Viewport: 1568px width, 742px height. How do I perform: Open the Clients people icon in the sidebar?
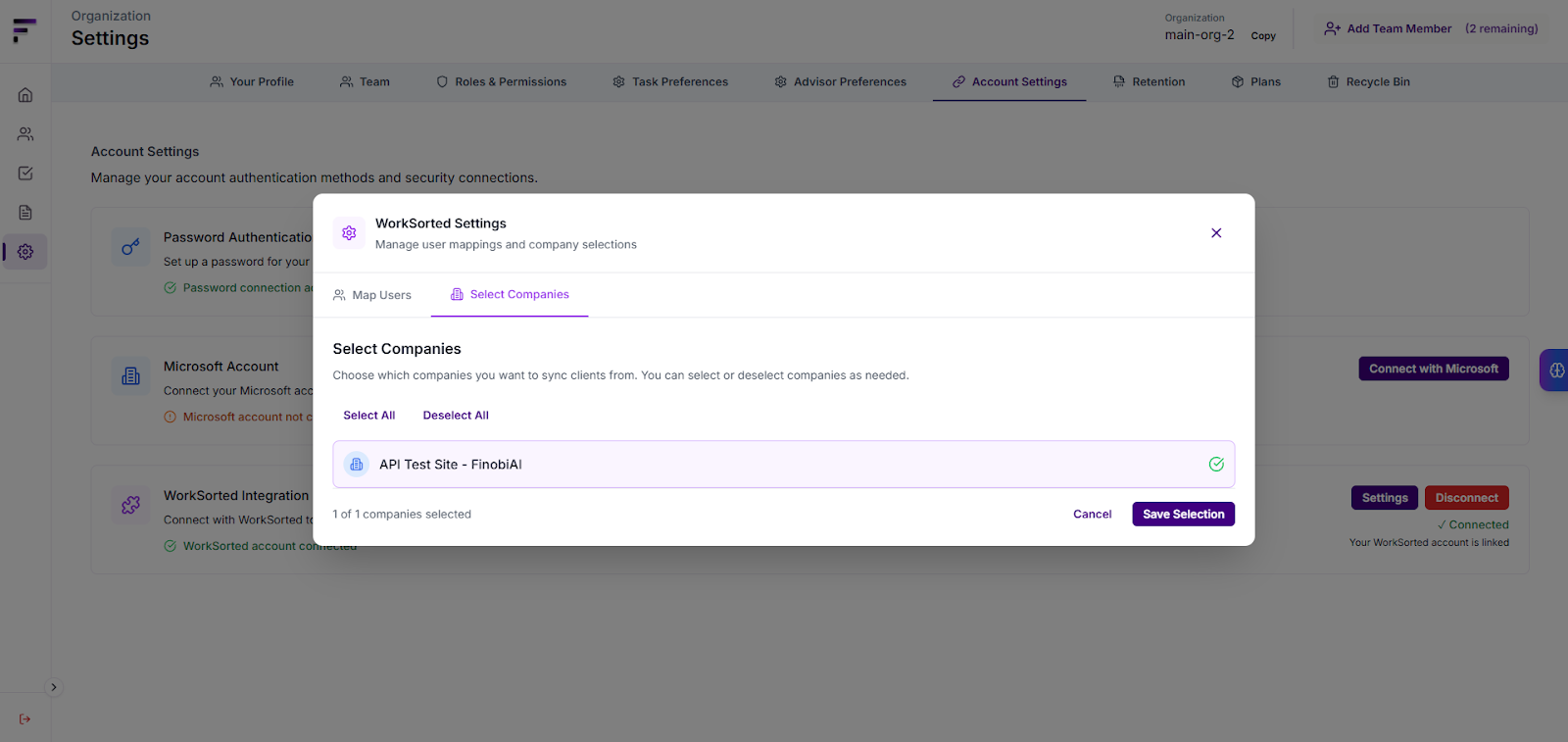point(25,134)
